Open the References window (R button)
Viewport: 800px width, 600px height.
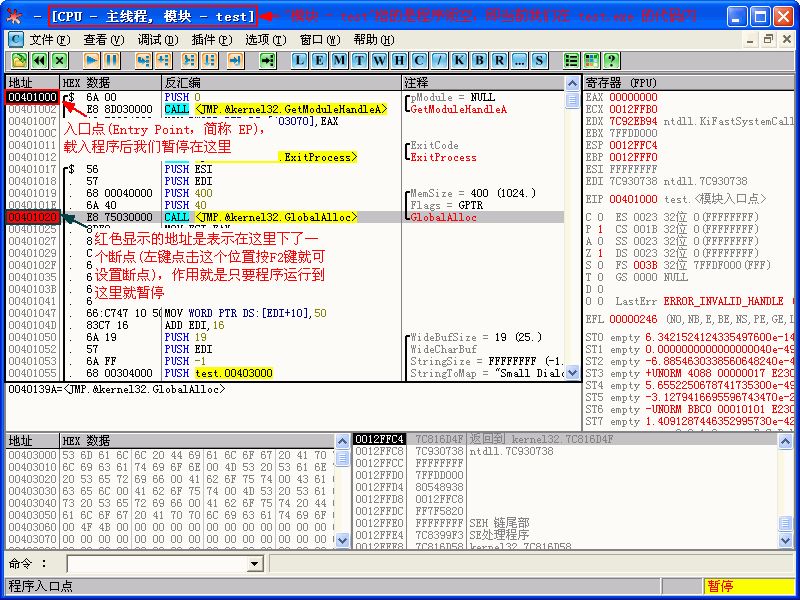(499, 61)
